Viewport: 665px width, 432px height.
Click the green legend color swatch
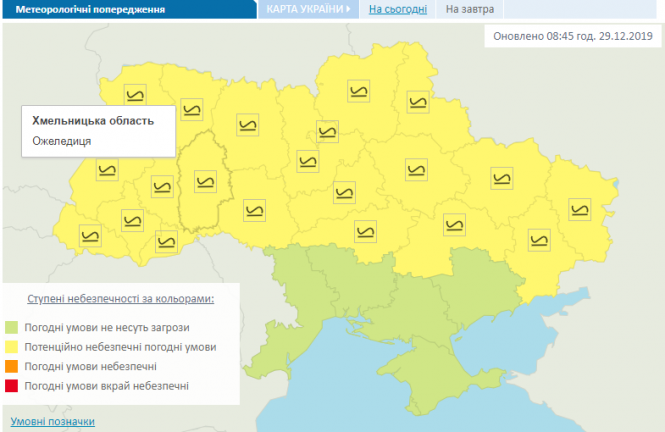(x=11, y=327)
